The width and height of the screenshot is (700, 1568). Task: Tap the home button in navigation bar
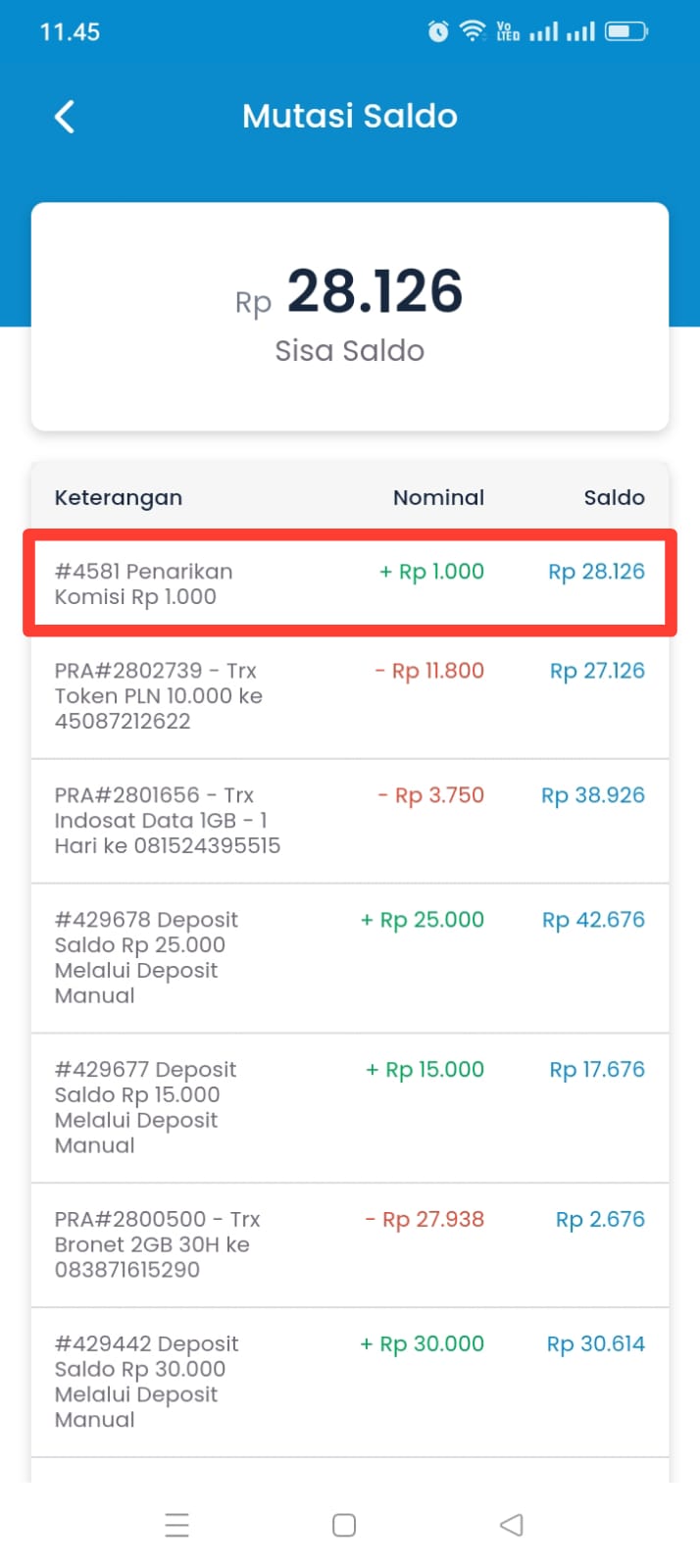tap(343, 1525)
